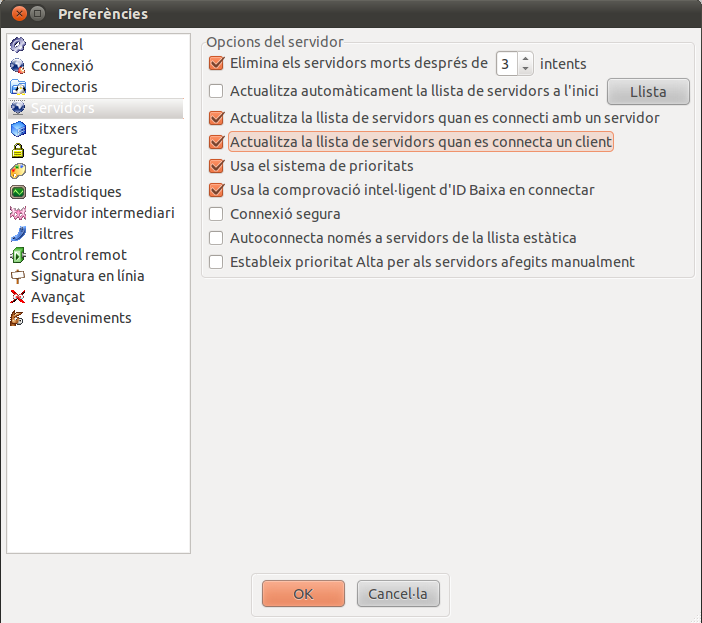Image resolution: width=702 pixels, height=623 pixels.
Task: Select the Connexió globe icon
Action: click(x=18, y=66)
